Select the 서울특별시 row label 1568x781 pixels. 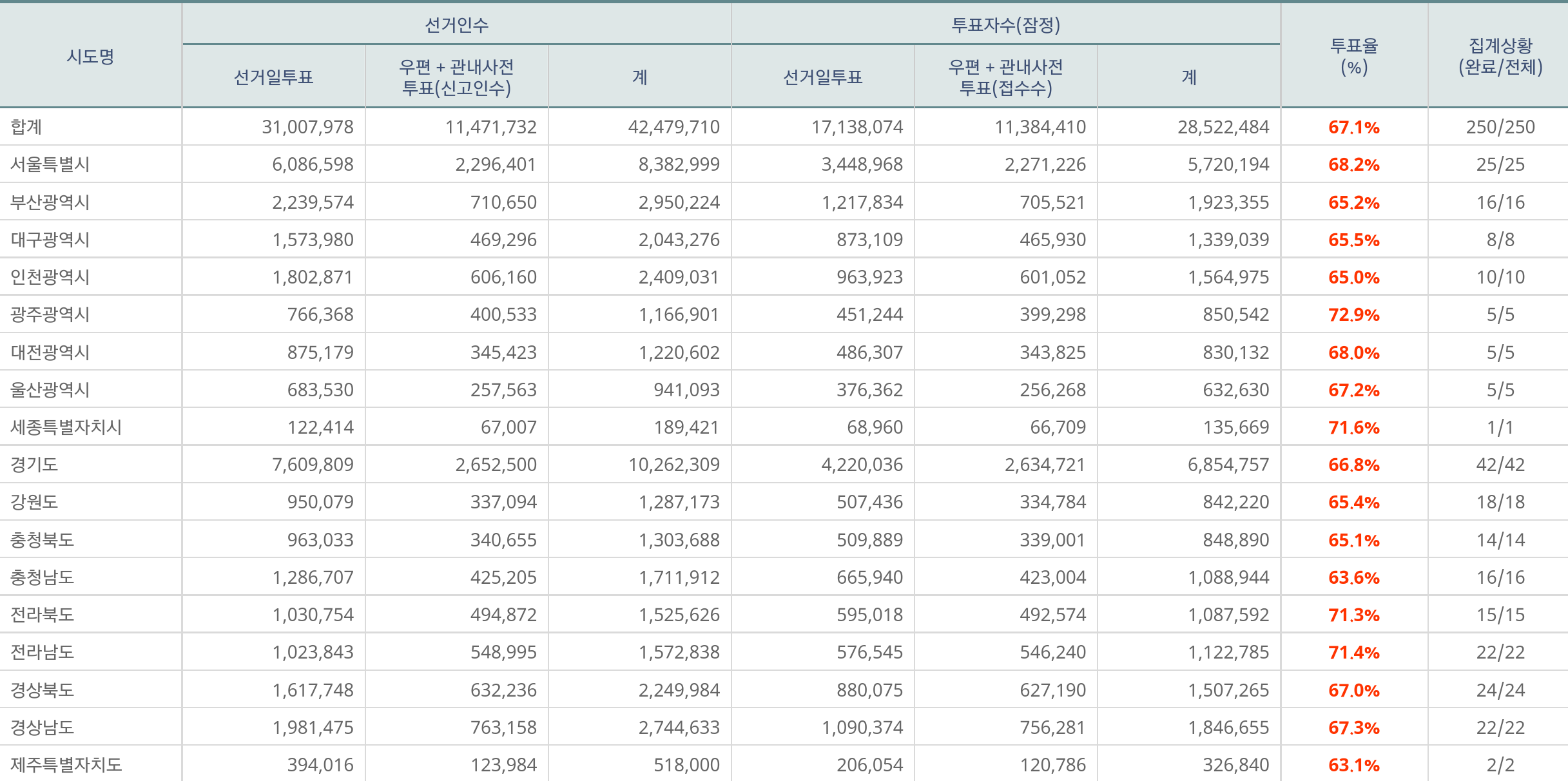50,164
